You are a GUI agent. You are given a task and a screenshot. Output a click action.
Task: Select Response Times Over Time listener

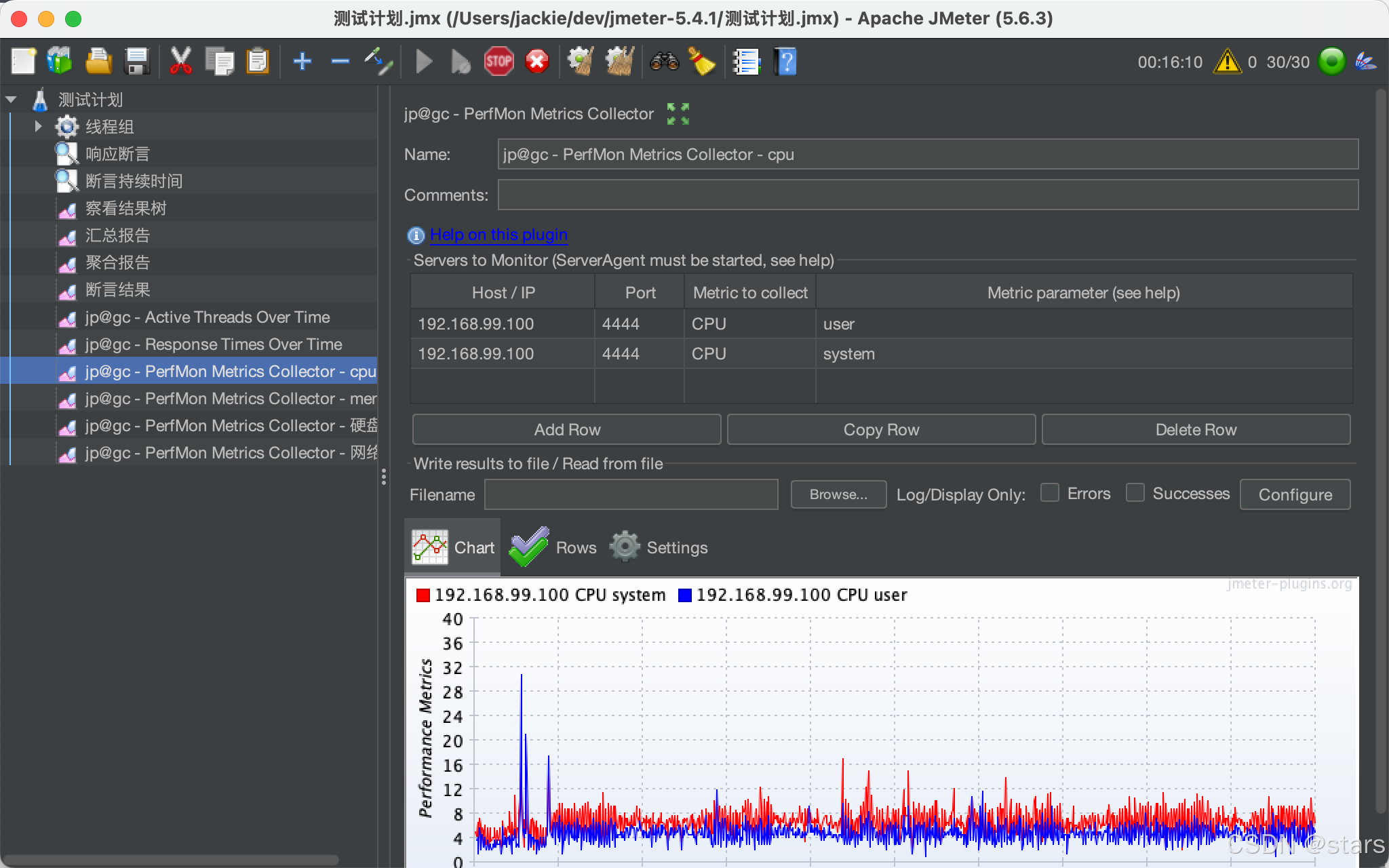[x=213, y=344]
